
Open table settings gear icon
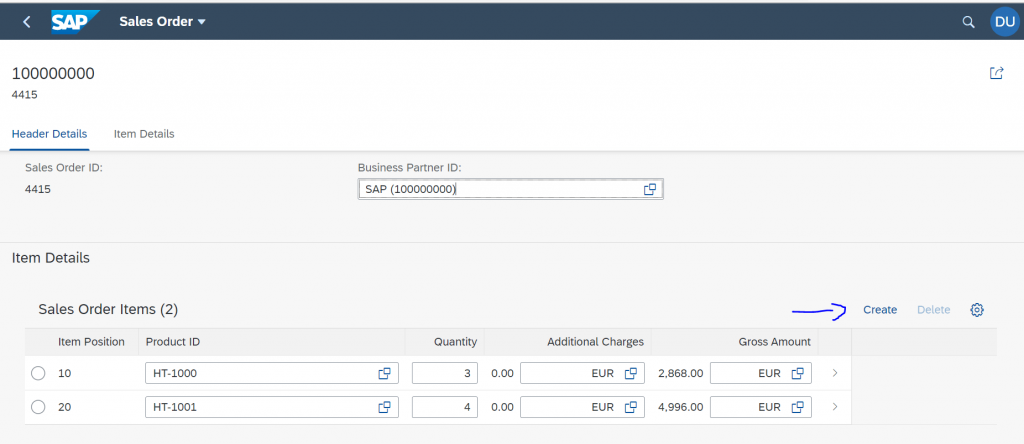pos(977,310)
